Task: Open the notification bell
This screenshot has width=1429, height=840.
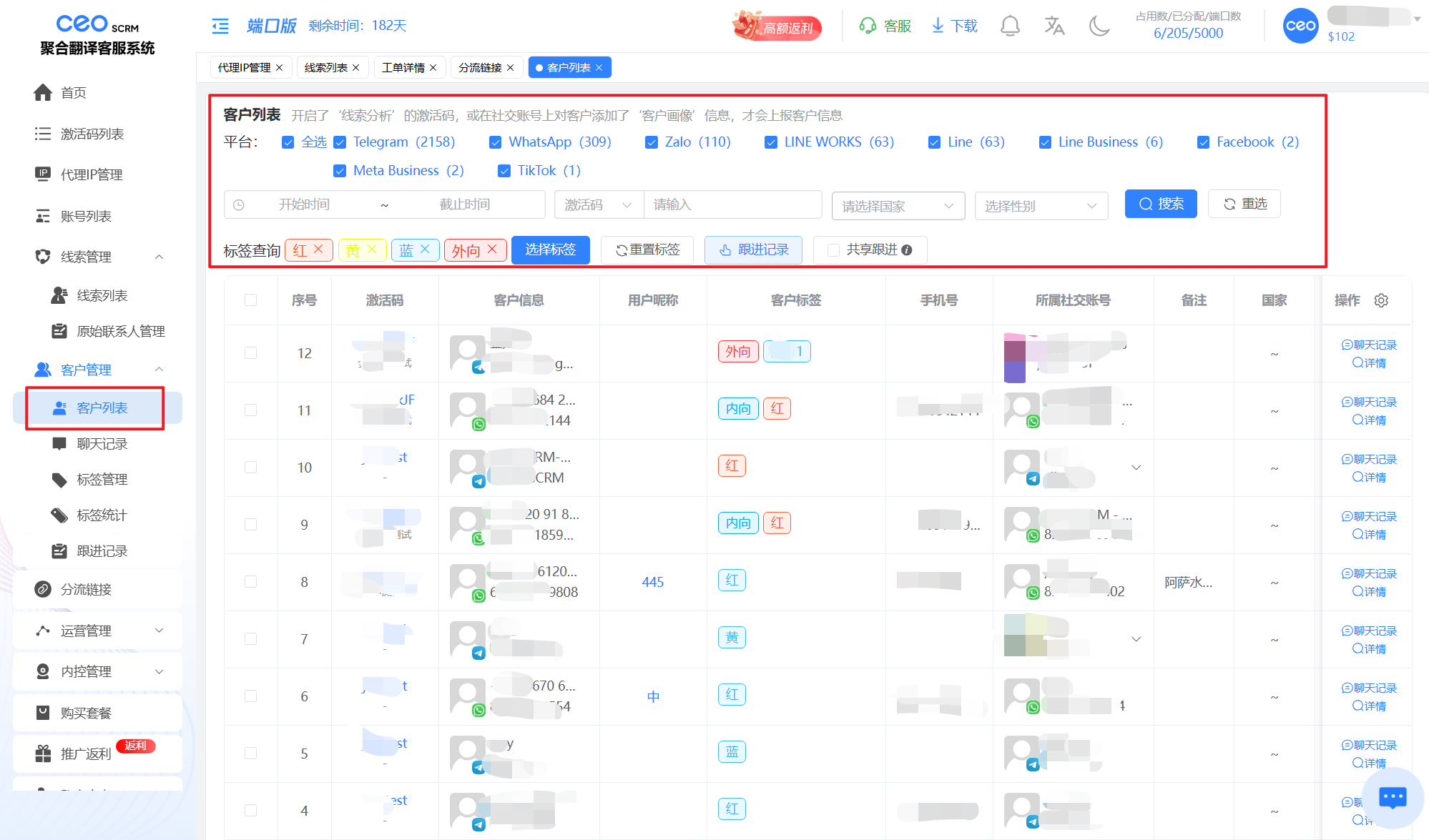Action: pyautogui.click(x=1009, y=26)
